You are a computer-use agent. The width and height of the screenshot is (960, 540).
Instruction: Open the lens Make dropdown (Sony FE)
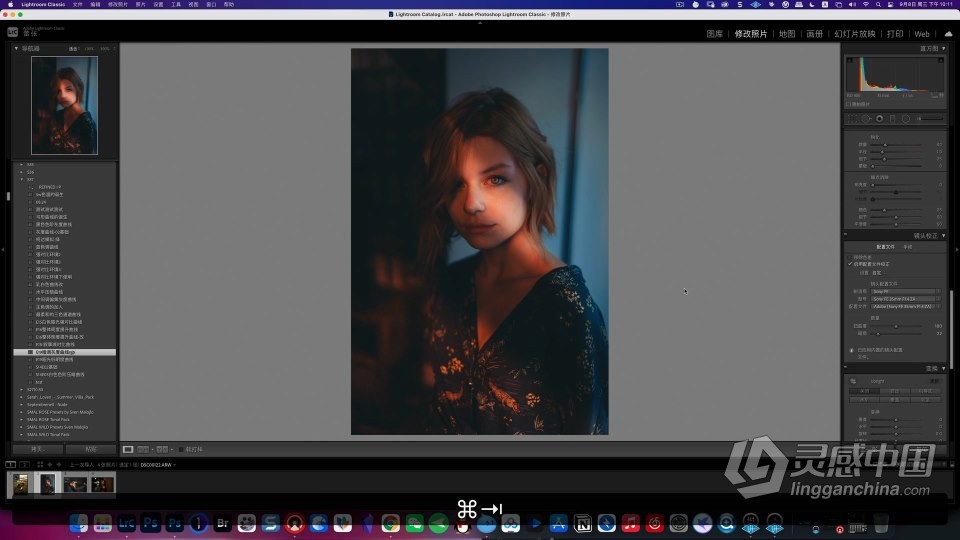click(906, 291)
